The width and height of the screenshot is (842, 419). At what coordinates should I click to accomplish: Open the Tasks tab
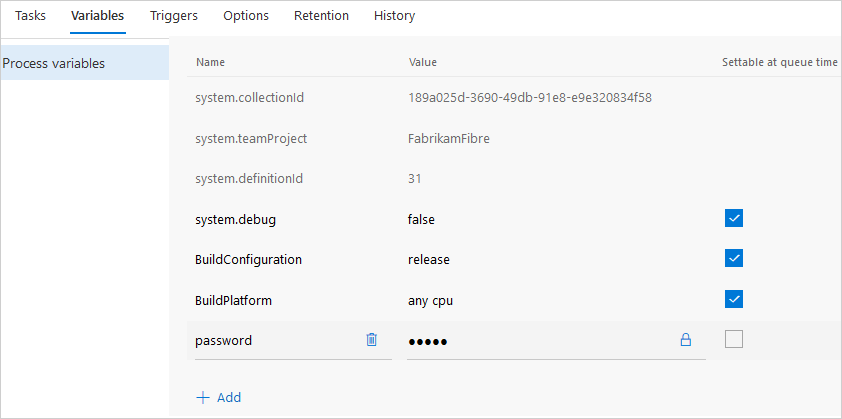click(x=30, y=16)
